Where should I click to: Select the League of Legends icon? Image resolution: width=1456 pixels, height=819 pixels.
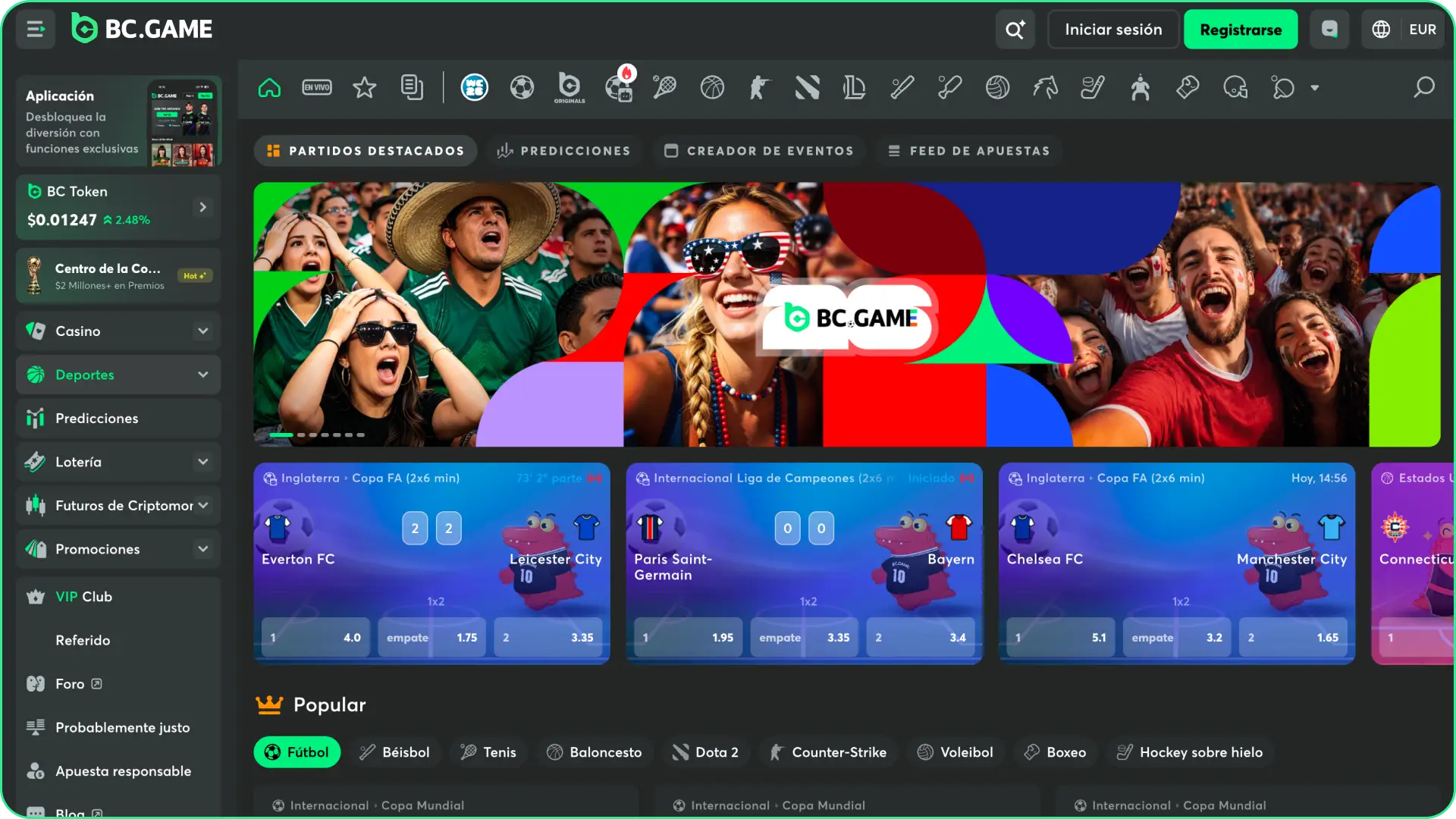[855, 88]
